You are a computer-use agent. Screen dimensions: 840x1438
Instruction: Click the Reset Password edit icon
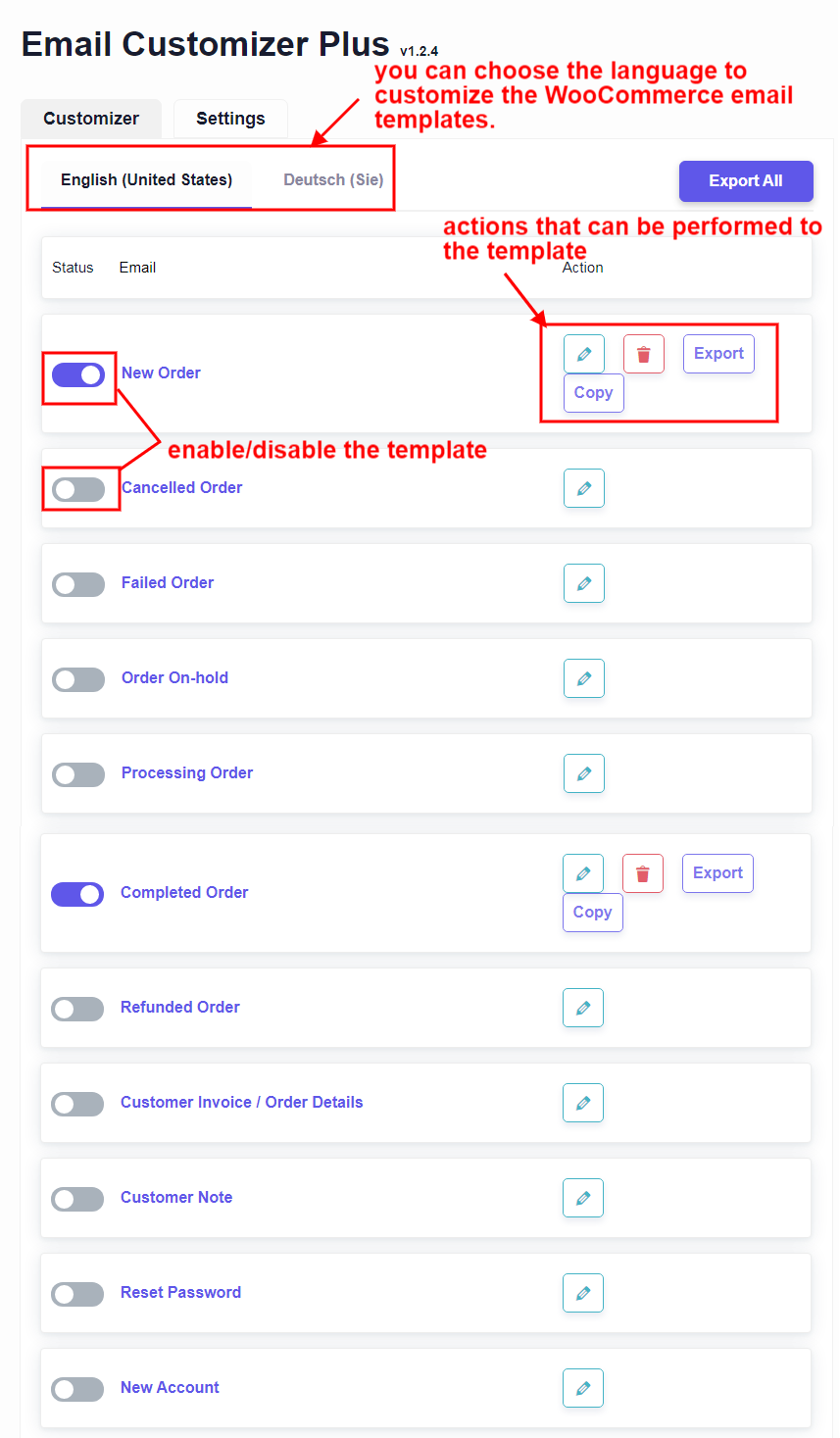[582, 1292]
